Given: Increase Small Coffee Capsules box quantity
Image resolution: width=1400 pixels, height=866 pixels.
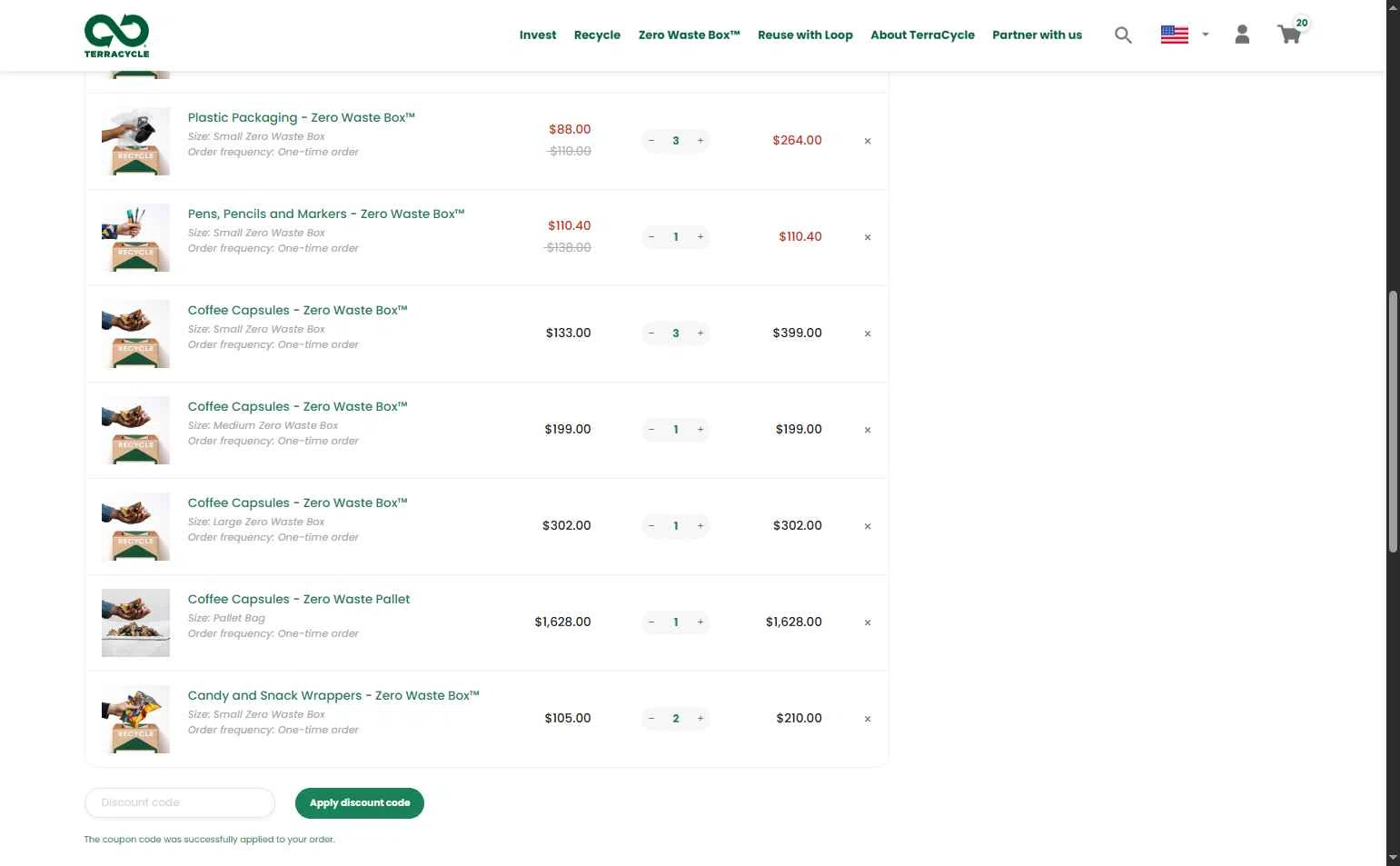Looking at the screenshot, I should pyautogui.click(x=700, y=333).
